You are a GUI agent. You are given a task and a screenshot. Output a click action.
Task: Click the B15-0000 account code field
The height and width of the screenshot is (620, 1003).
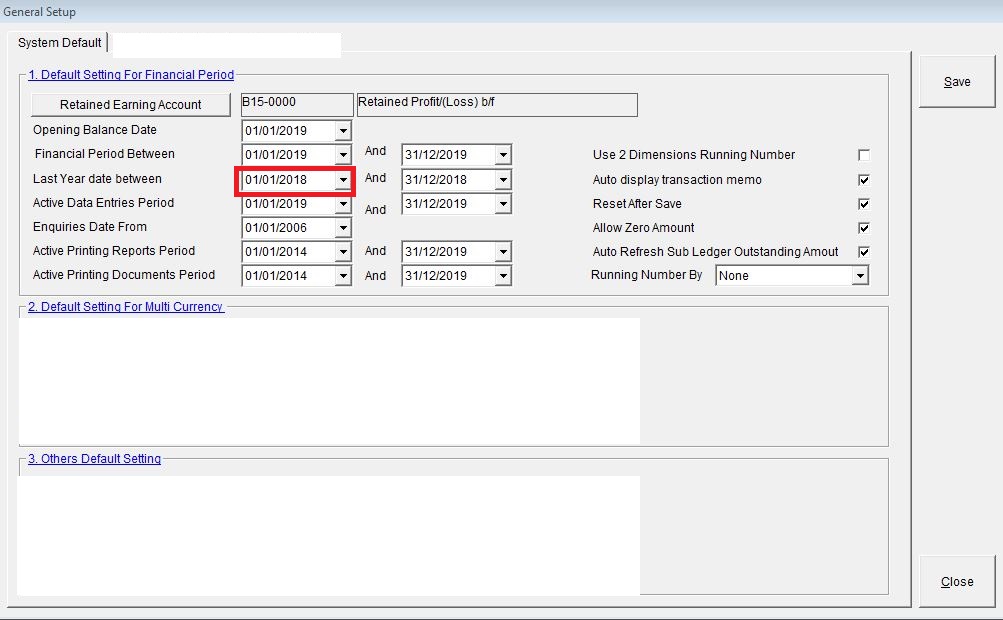(297, 104)
